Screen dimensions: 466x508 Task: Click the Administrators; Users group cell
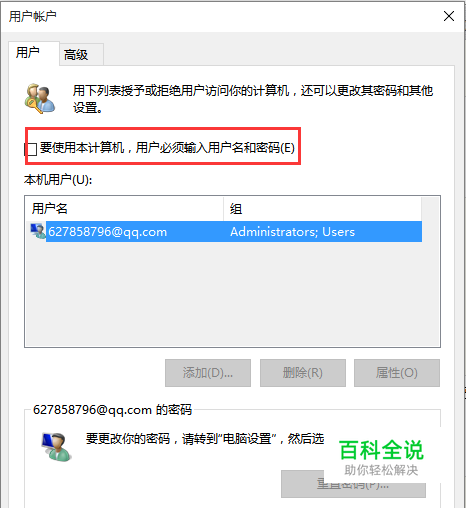pos(292,231)
